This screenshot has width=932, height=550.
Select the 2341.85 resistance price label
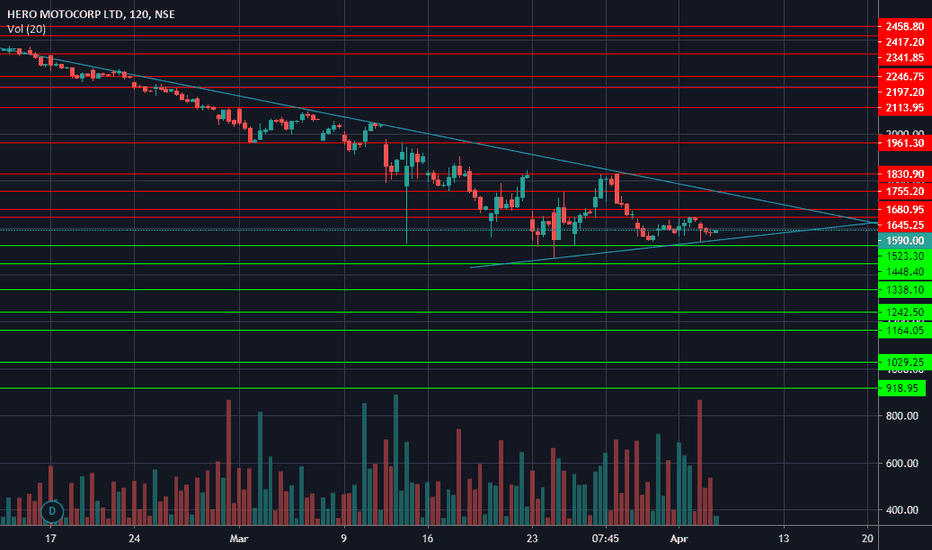click(905, 58)
